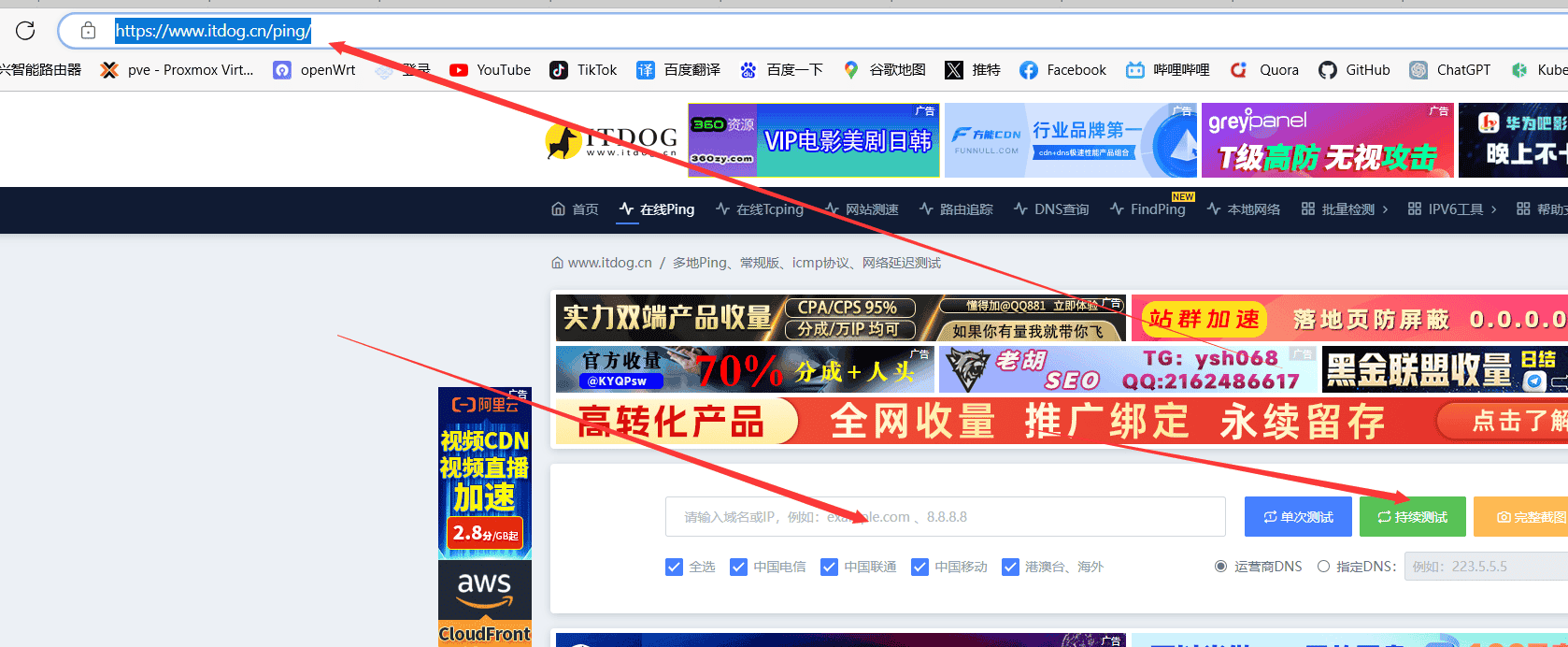Reload the page with the refresh icon

click(25, 31)
